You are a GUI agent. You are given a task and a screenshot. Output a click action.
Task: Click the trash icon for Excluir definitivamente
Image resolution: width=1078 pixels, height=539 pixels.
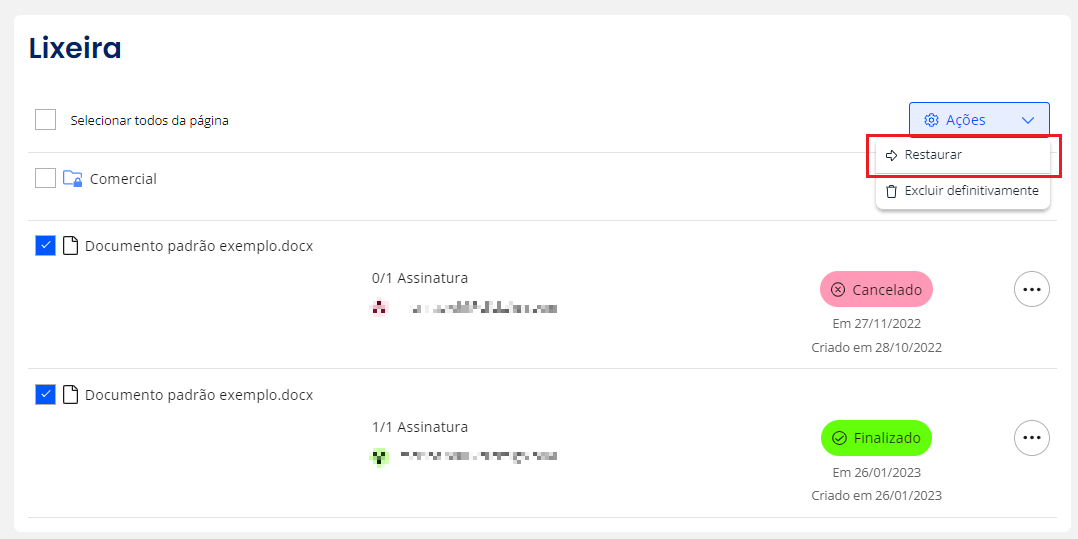coord(892,191)
